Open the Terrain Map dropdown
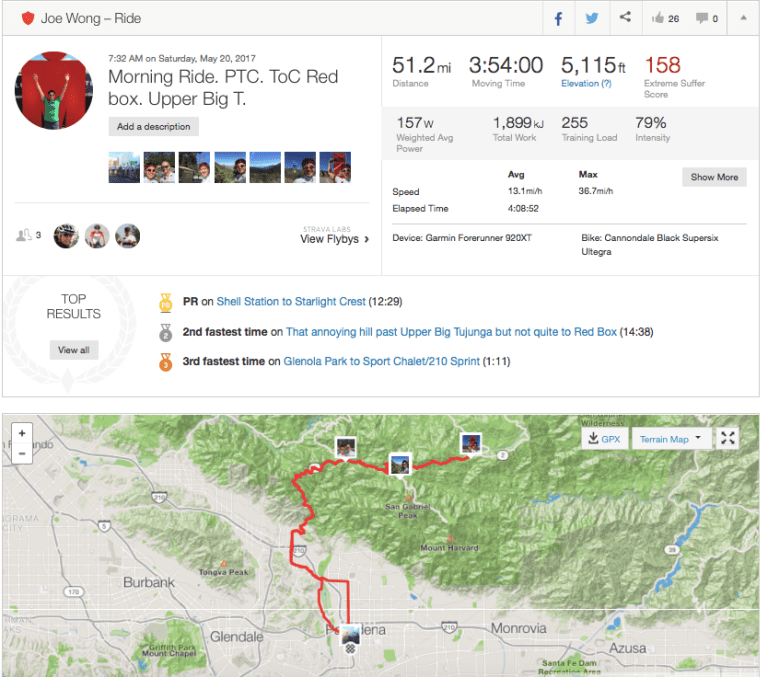768x677 pixels. point(671,439)
